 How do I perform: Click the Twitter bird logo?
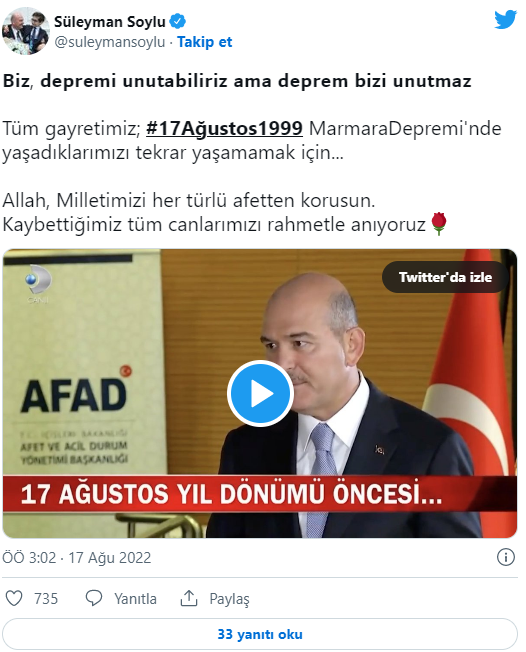(505, 20)
